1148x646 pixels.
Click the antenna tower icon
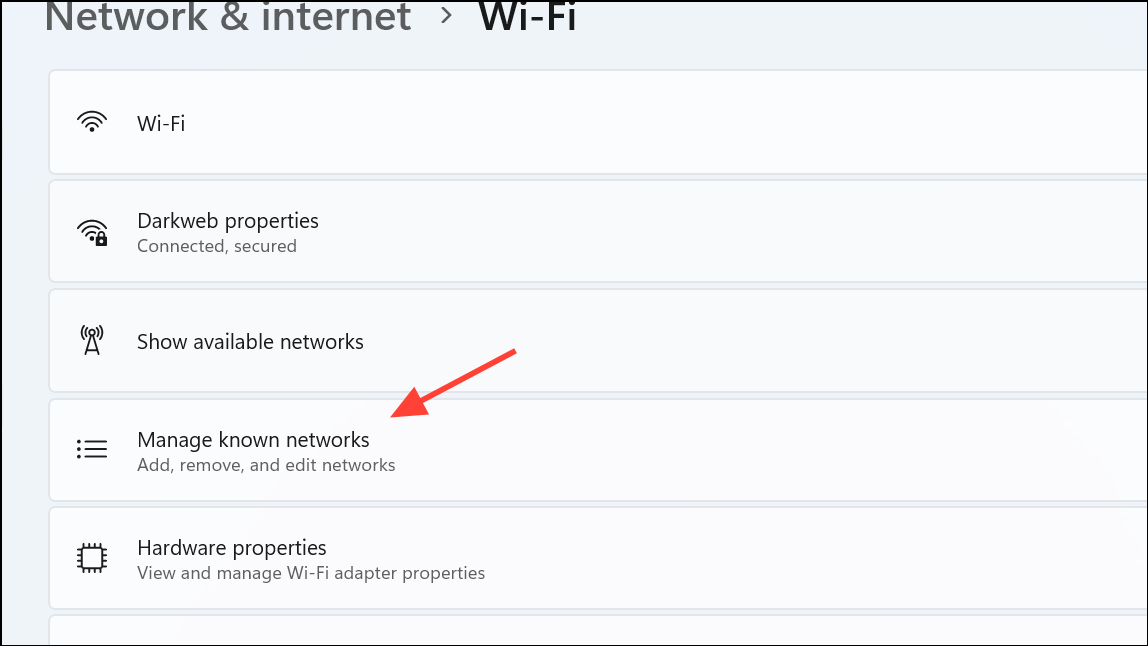click(x=92, y=341)
